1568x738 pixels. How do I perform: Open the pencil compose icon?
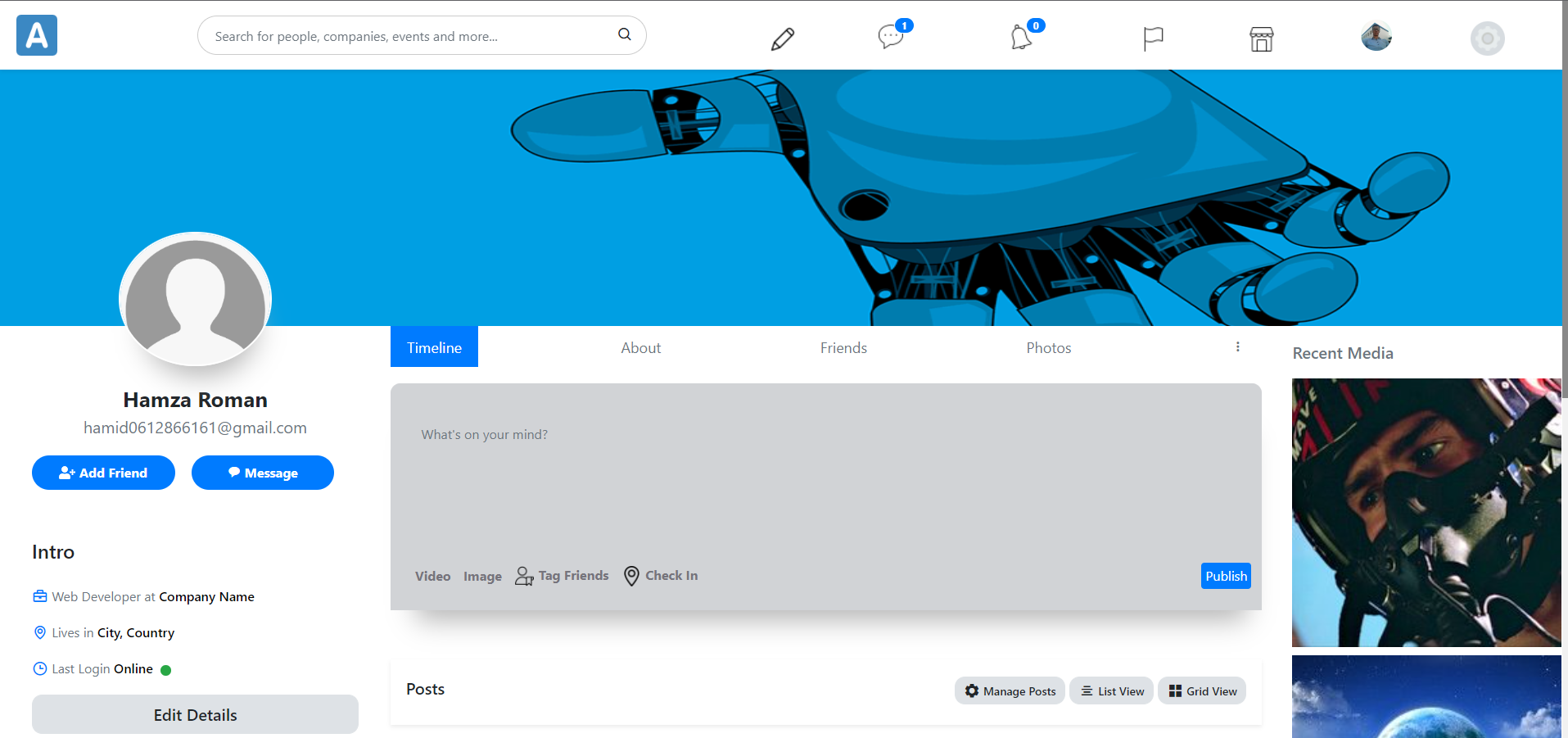pyautogui.click(x=783, y=38)
